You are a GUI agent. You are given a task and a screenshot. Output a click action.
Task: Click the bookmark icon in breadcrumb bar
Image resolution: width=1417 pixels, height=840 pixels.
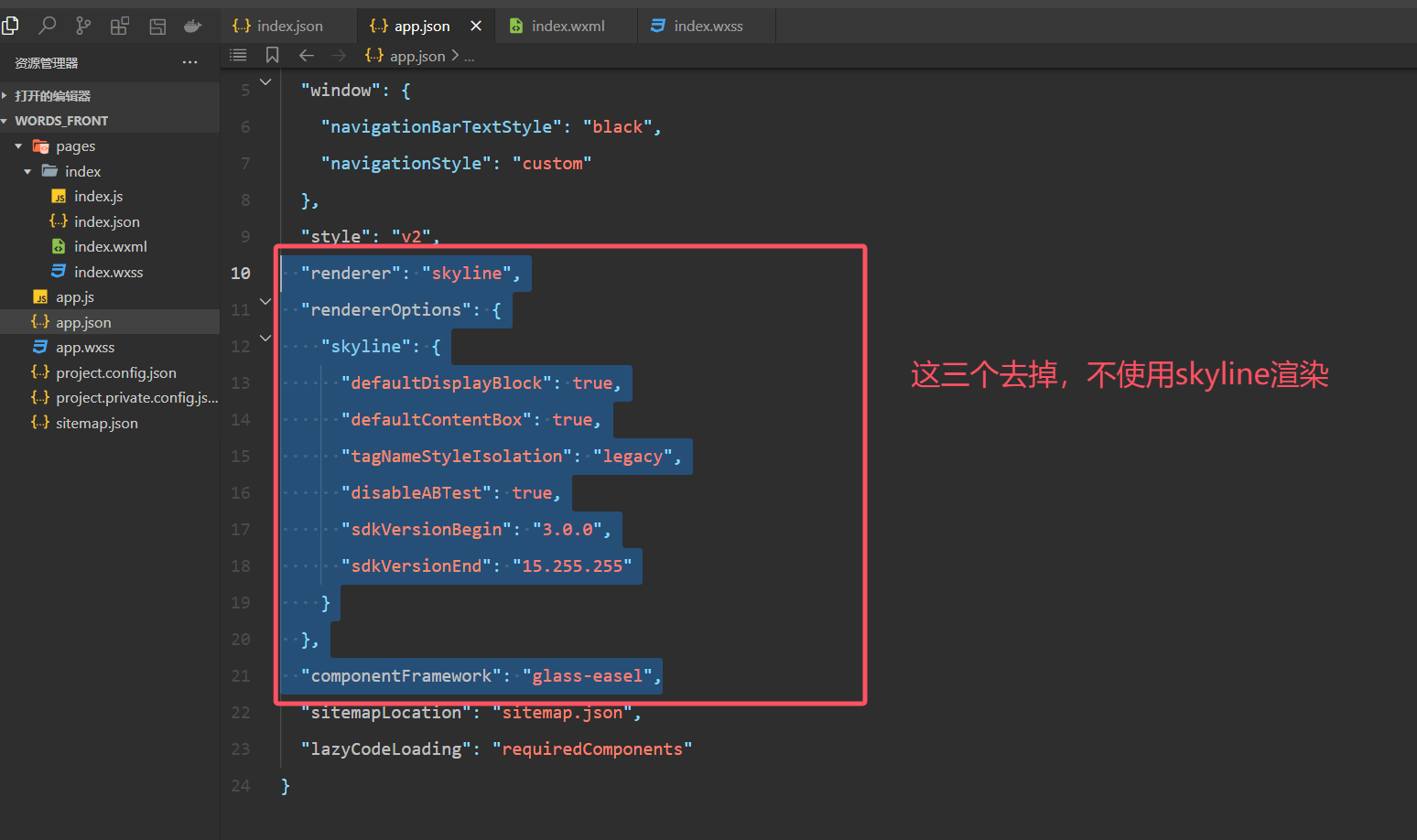(272, 55)
